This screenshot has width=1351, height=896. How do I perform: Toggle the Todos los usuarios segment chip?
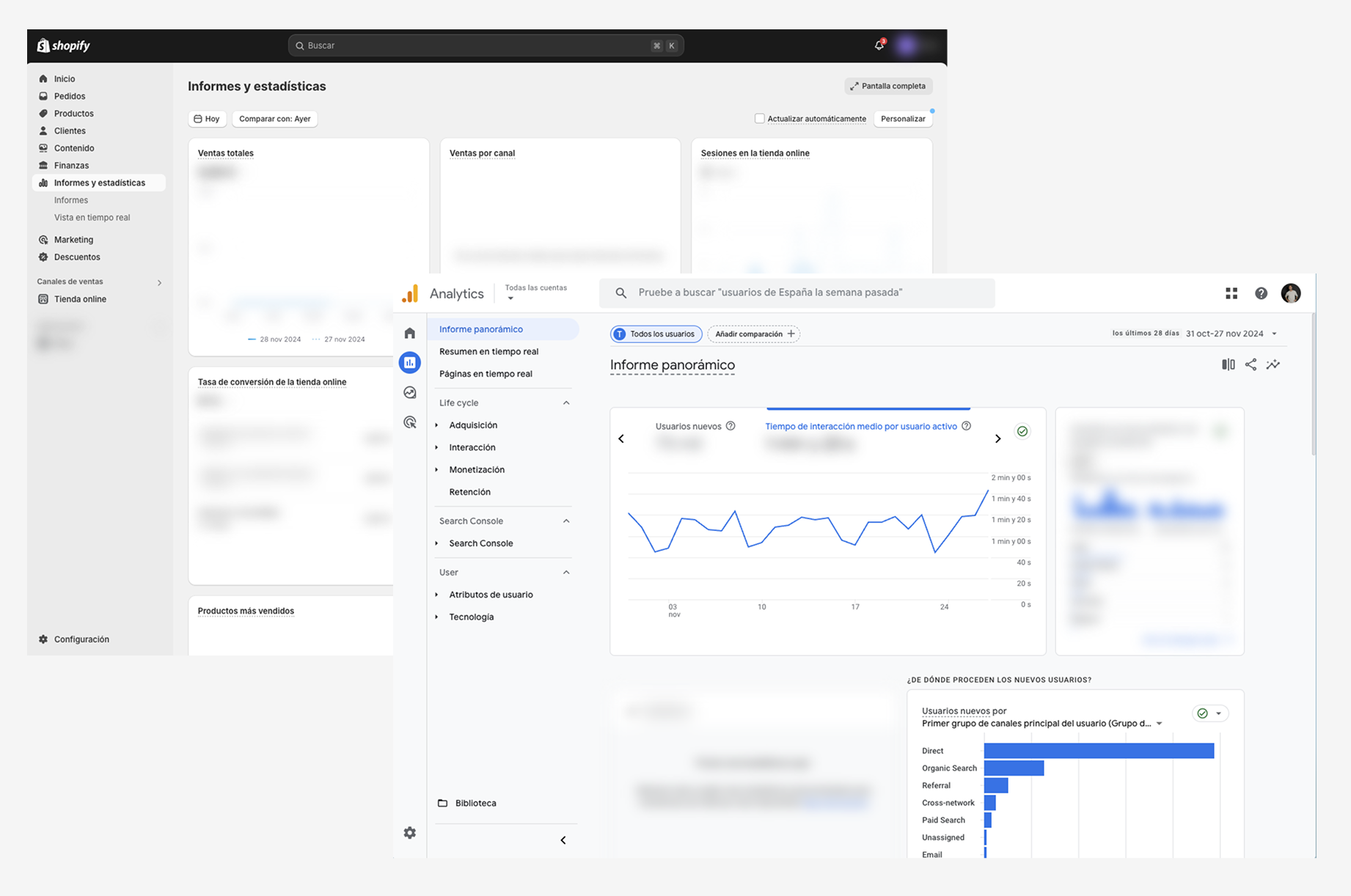coord(656,334)
